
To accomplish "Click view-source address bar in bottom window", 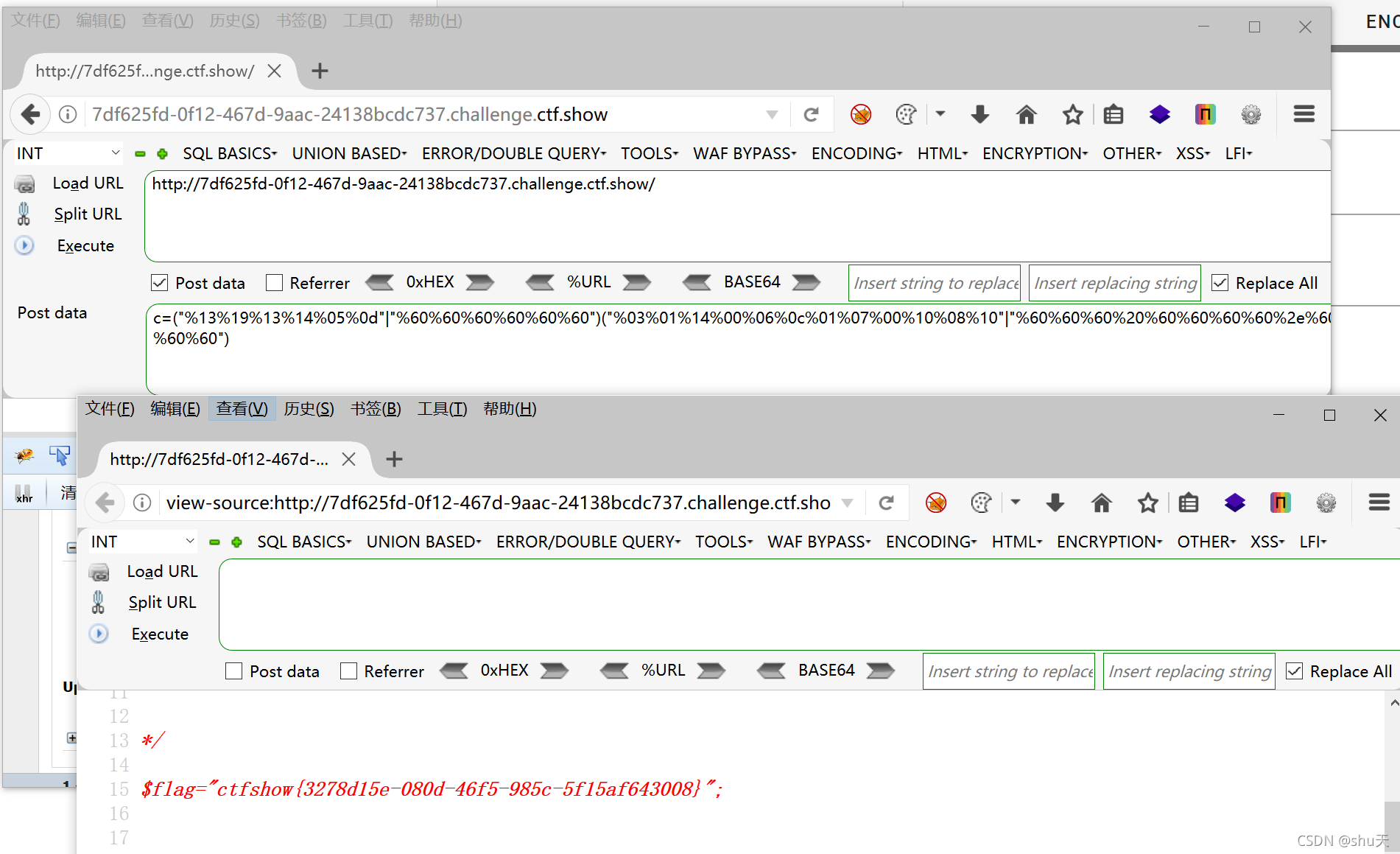I will tap(498, 503).
